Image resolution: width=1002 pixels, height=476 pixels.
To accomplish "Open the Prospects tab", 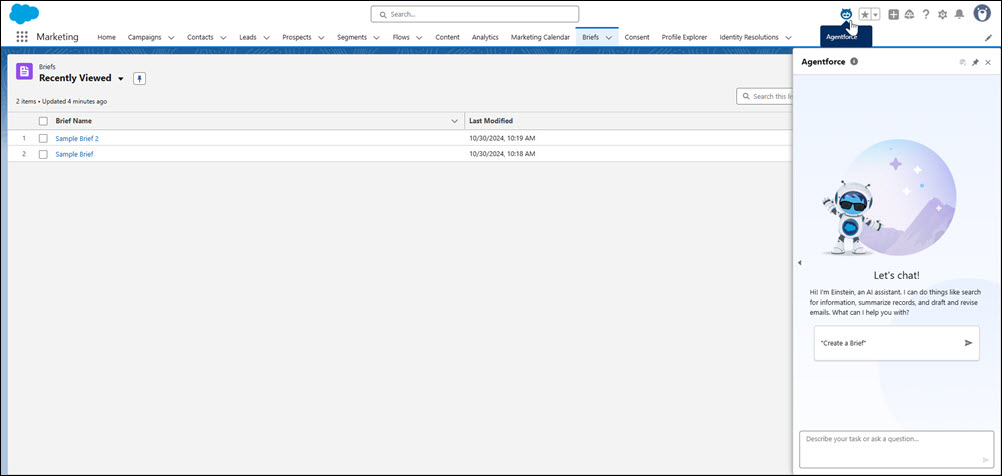I will [297, 37].
